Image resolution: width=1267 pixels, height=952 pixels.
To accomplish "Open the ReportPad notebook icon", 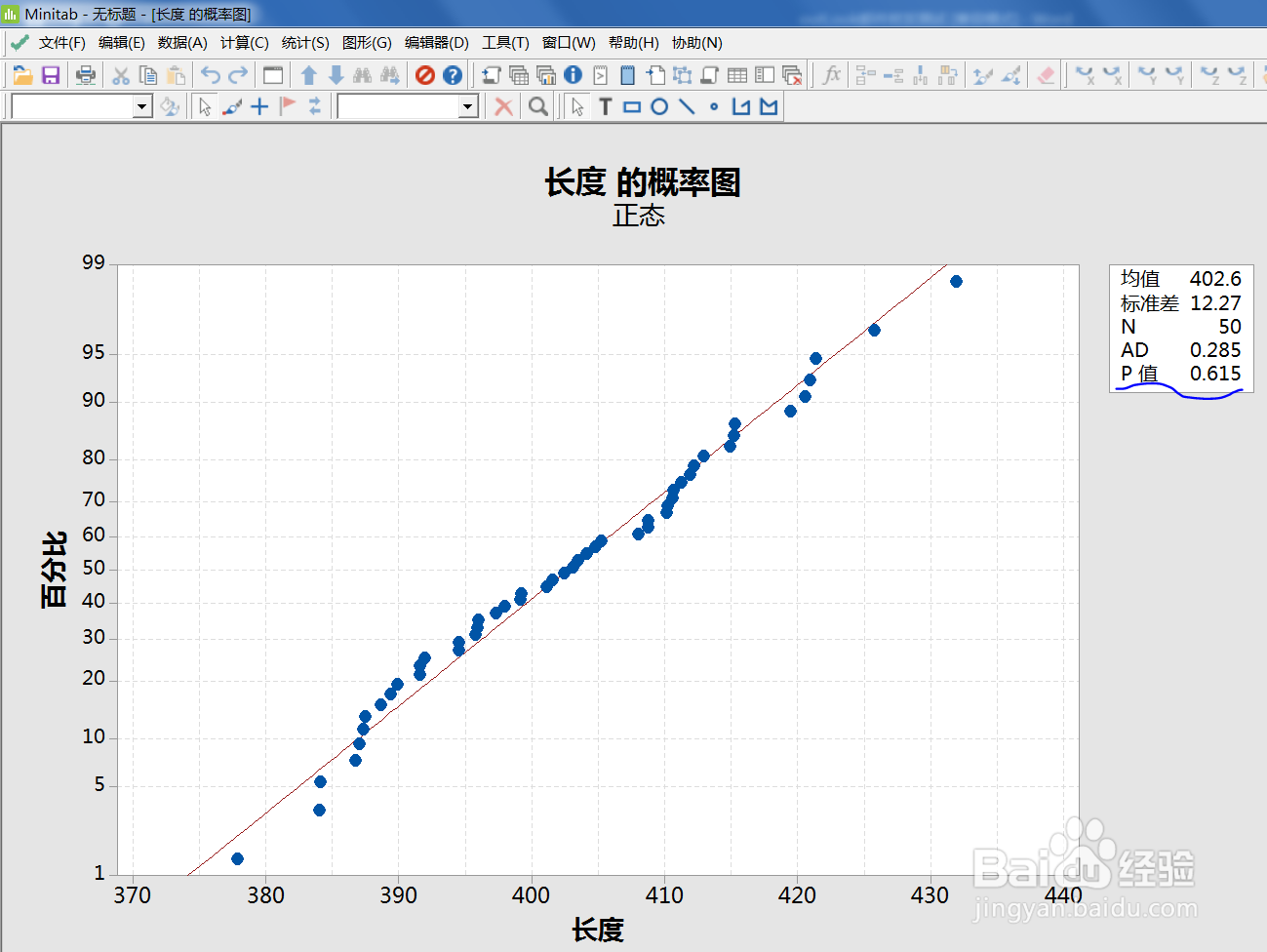I will [x=628, y=75].
